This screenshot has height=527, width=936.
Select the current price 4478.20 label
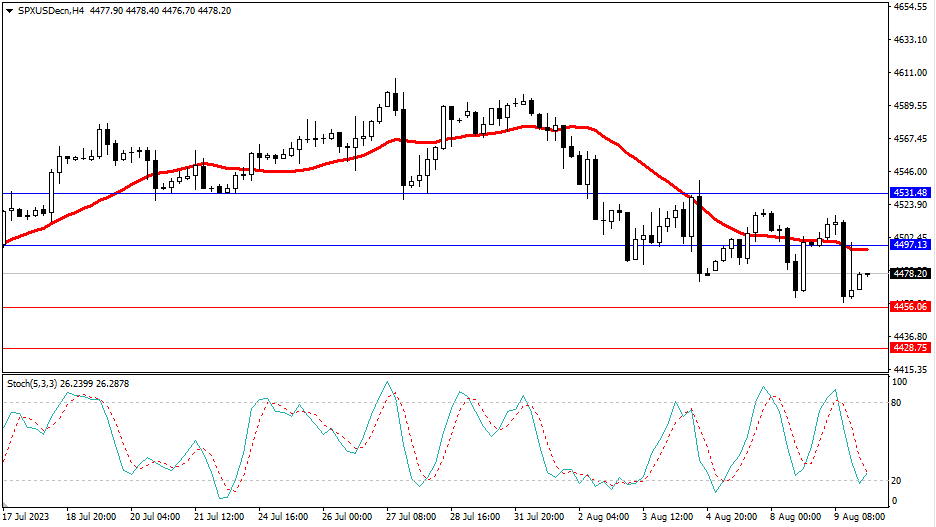point(910,273)
